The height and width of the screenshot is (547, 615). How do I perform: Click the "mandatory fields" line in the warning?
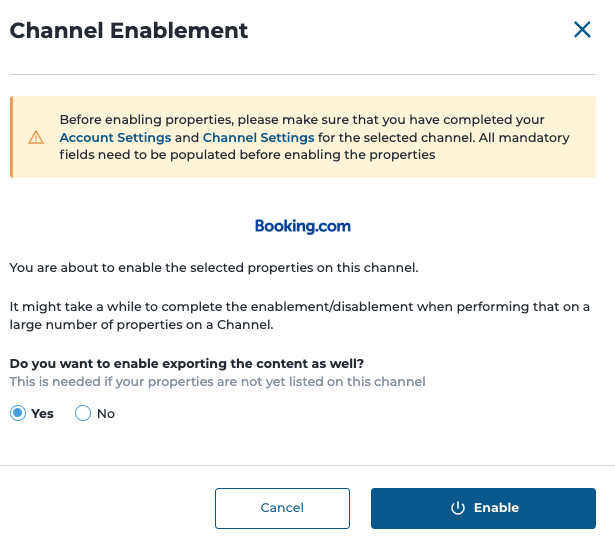247,155
